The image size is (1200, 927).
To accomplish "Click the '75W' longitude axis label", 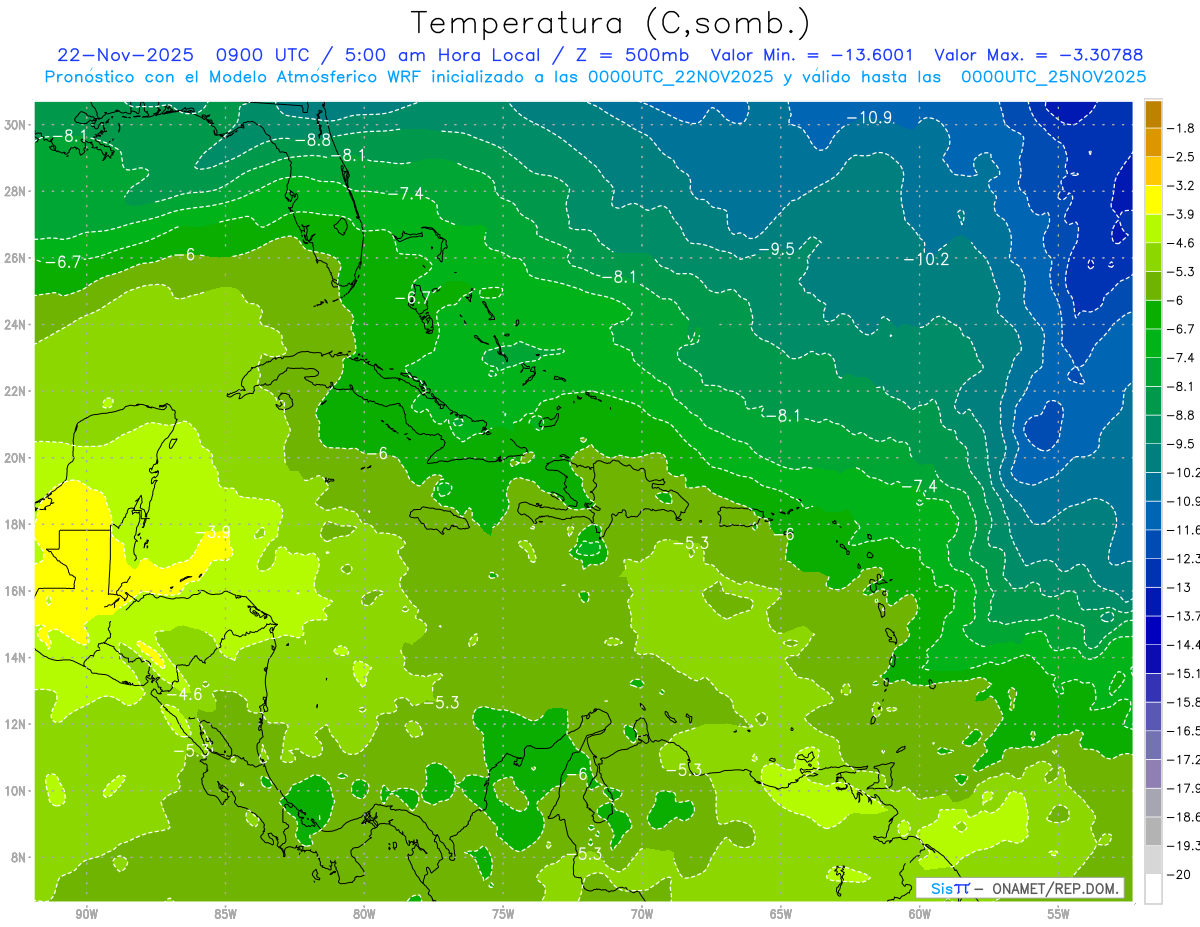I will 503,914.
